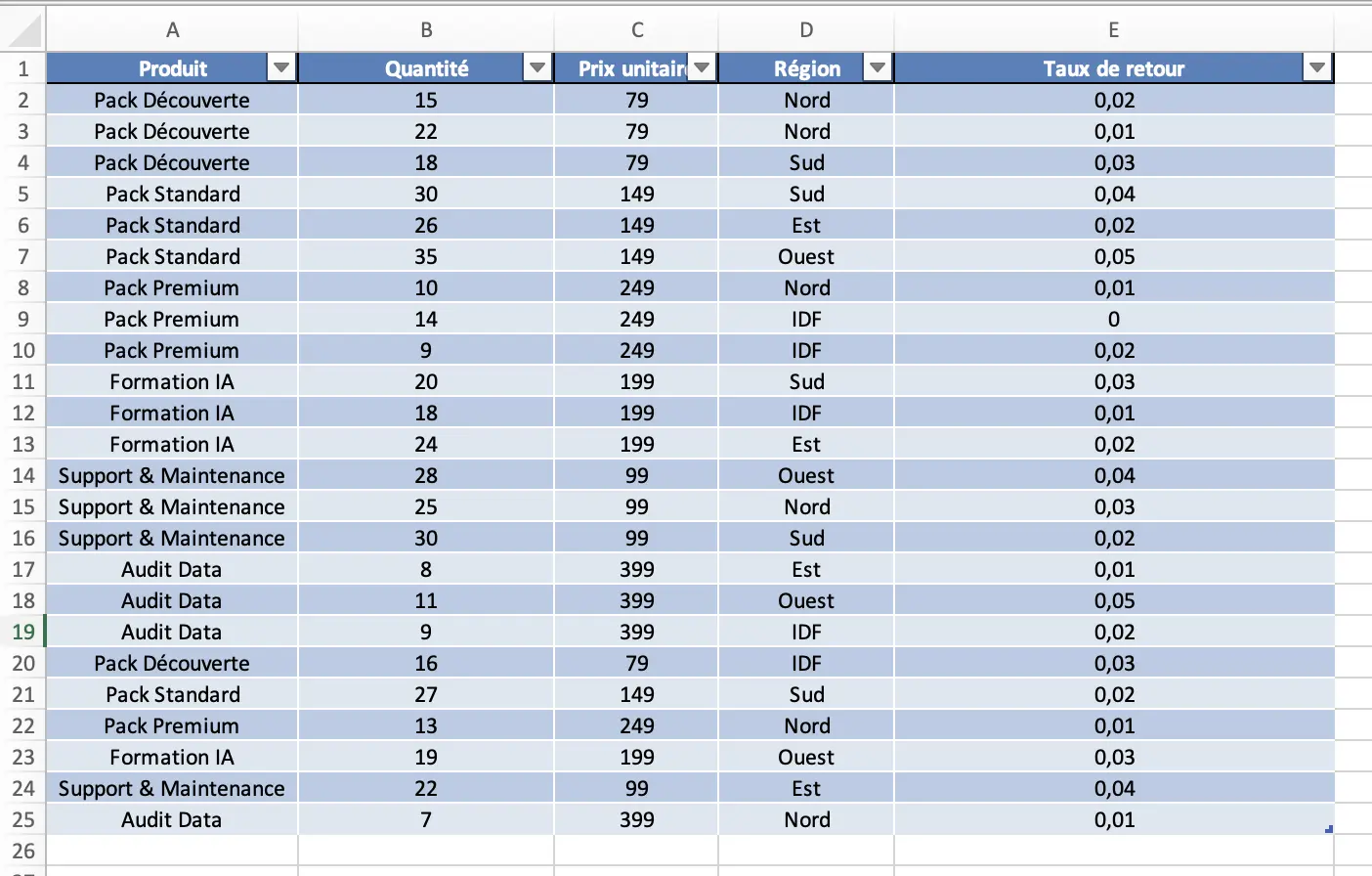Select row 1 containing the table headers

pyautogui.click(x=23, y=67)
